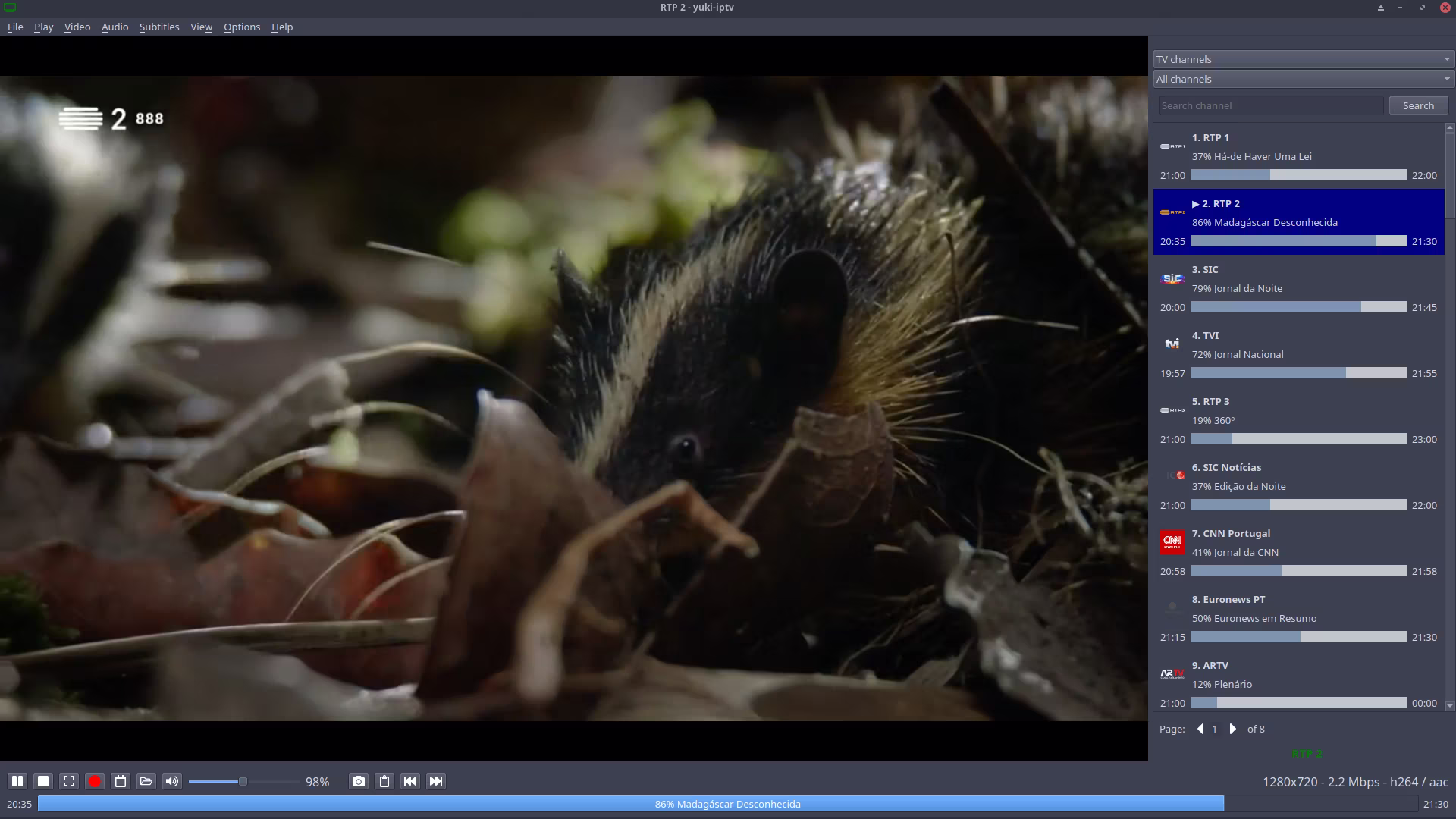1456x819 pixels.
Task: Click the clipboard playlist icon
Action: tap(384, 781)
